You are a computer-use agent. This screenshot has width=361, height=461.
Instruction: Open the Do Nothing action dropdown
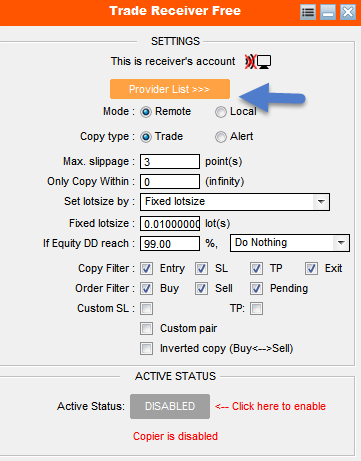[x=290, y=243]
